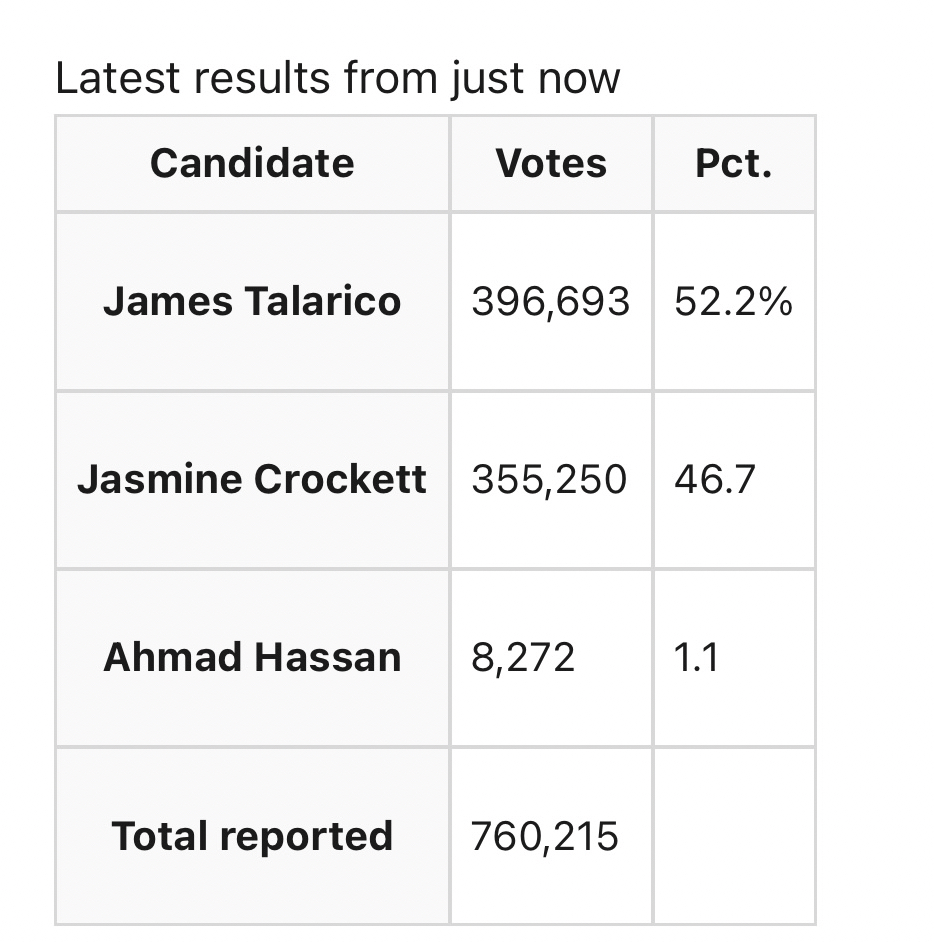934x942 pixels.
Task: Click the empty percentage cell in total row
Action: [734, 836]
